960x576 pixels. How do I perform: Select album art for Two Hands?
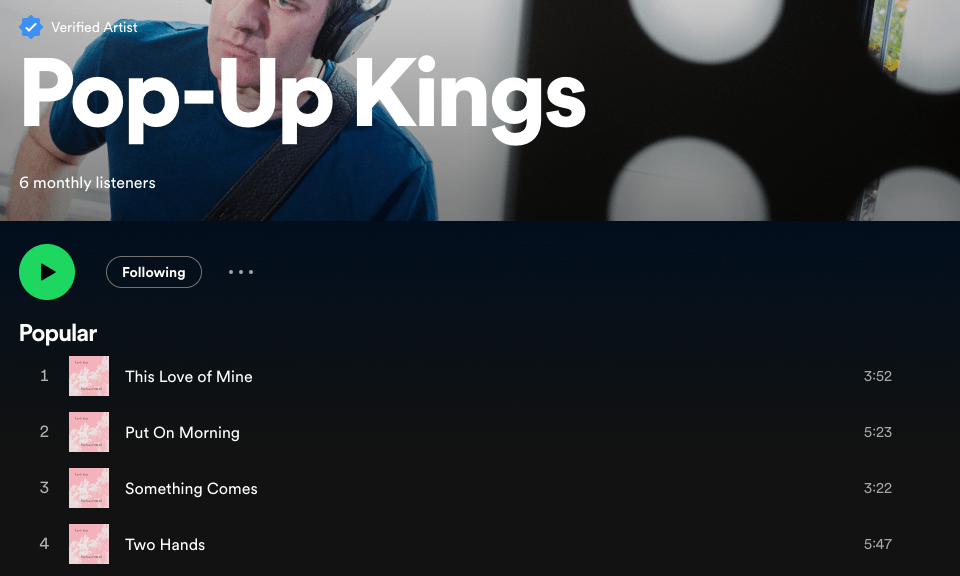[89, 544]
